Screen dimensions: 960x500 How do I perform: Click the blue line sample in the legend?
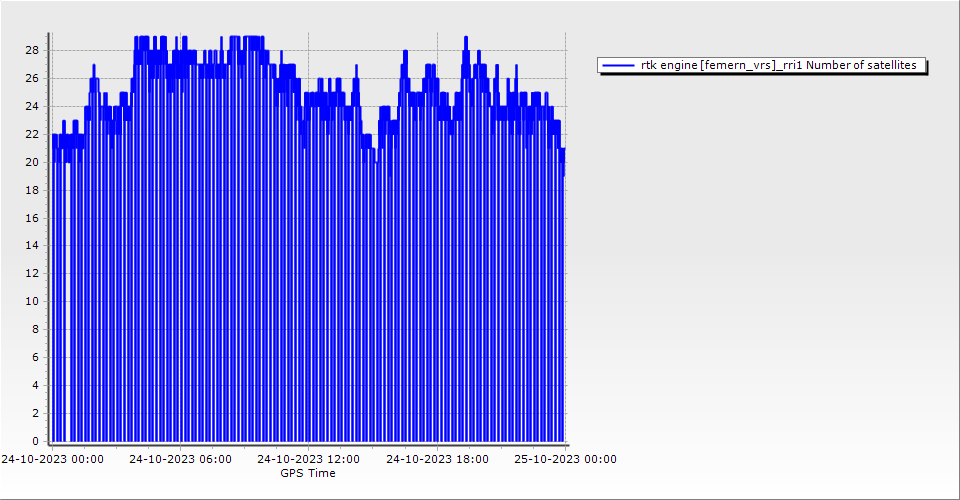(x=619, y=65)
